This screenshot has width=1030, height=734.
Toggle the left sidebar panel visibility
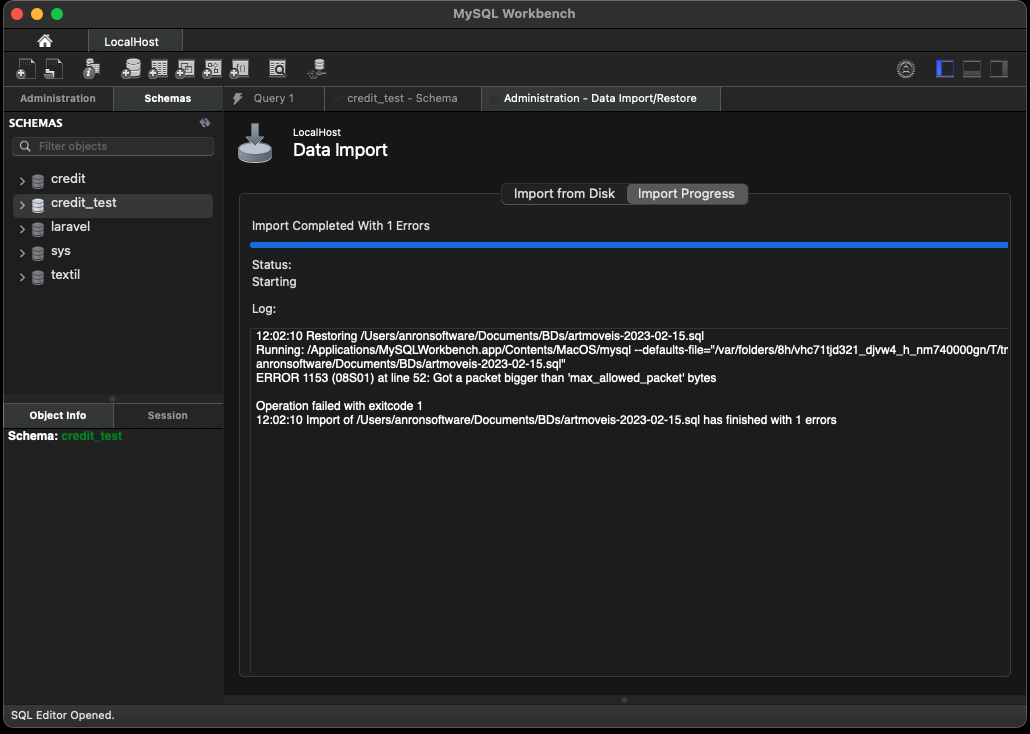[945, 69]
